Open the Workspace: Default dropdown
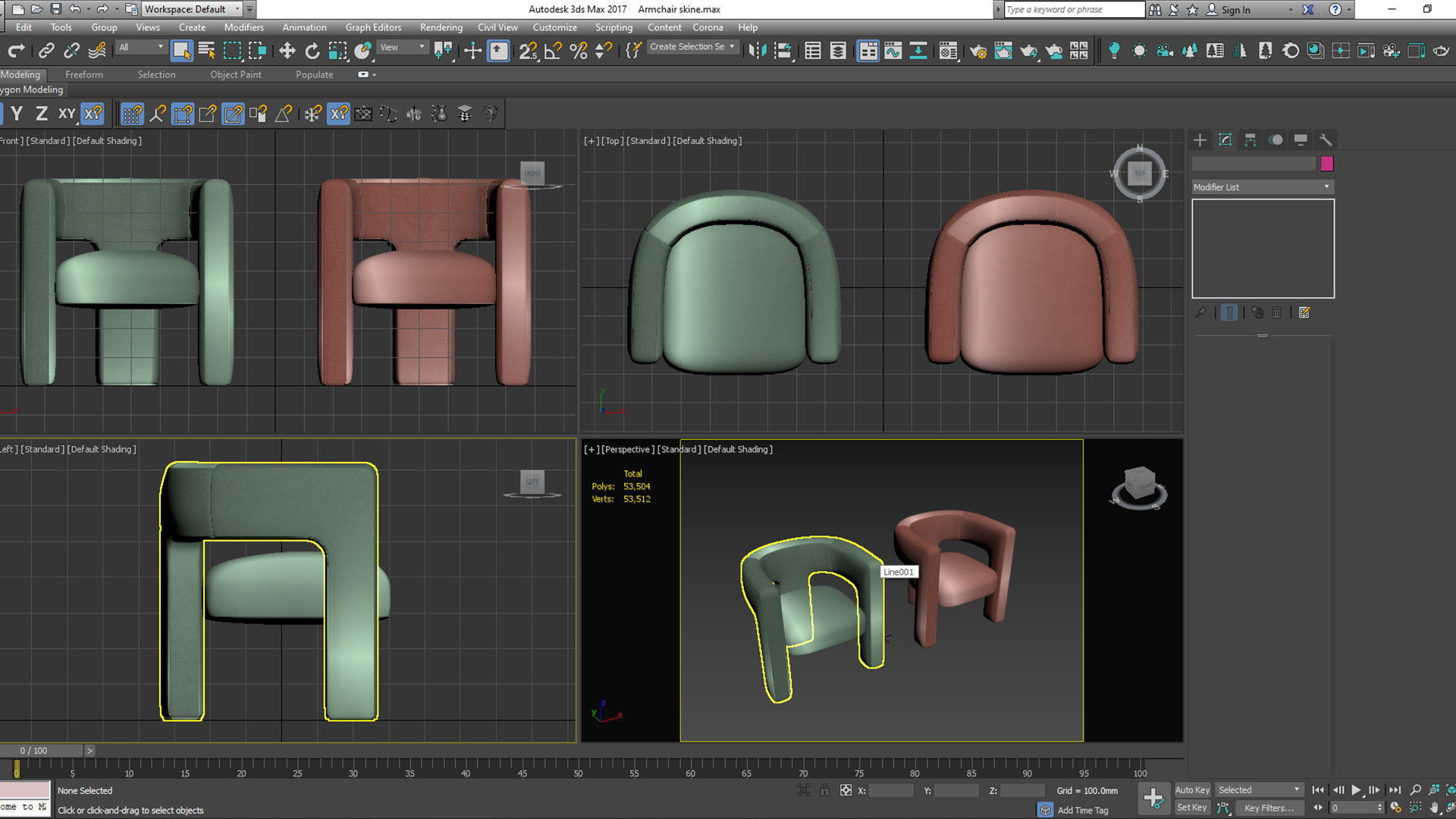 [x=192, y=9]
